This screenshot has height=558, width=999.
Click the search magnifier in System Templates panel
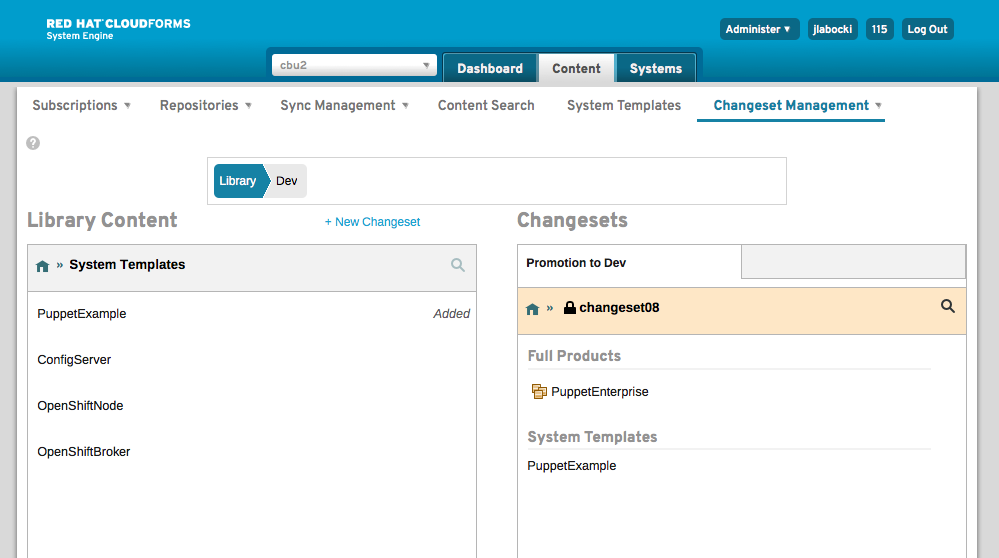tap(458, 265)
